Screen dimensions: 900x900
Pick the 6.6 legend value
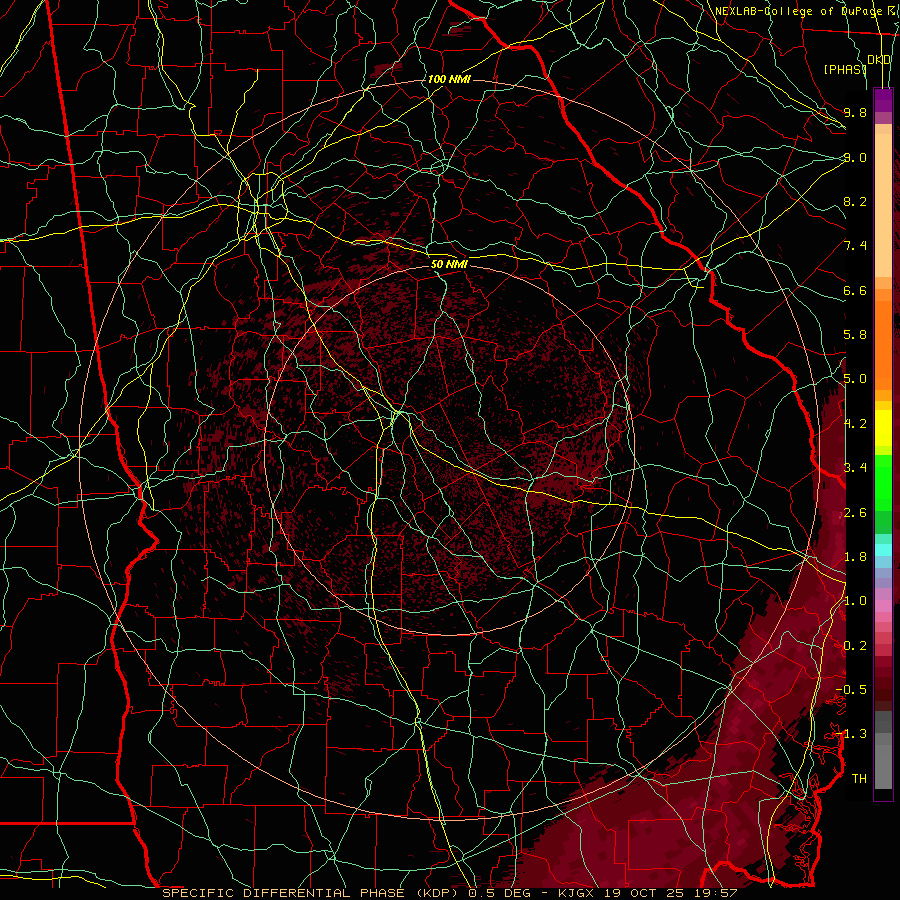click(855, 290)
